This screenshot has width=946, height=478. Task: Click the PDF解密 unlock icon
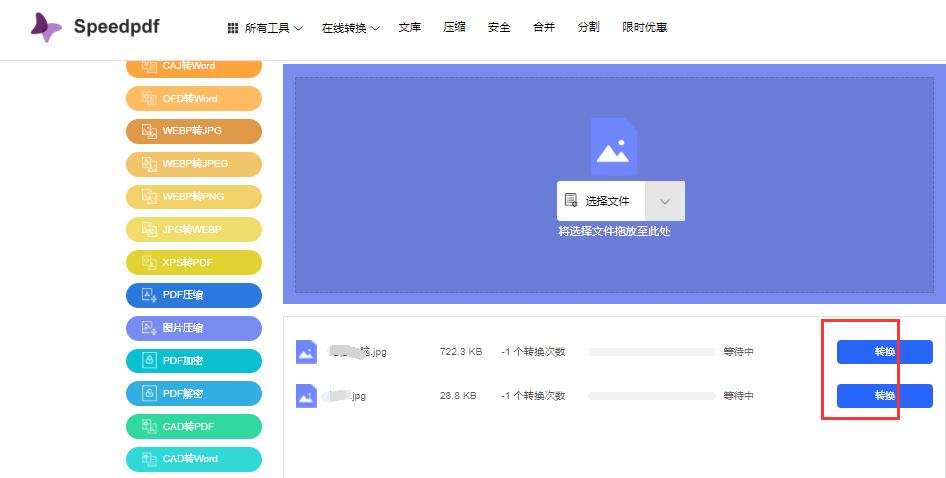[149, 394]
